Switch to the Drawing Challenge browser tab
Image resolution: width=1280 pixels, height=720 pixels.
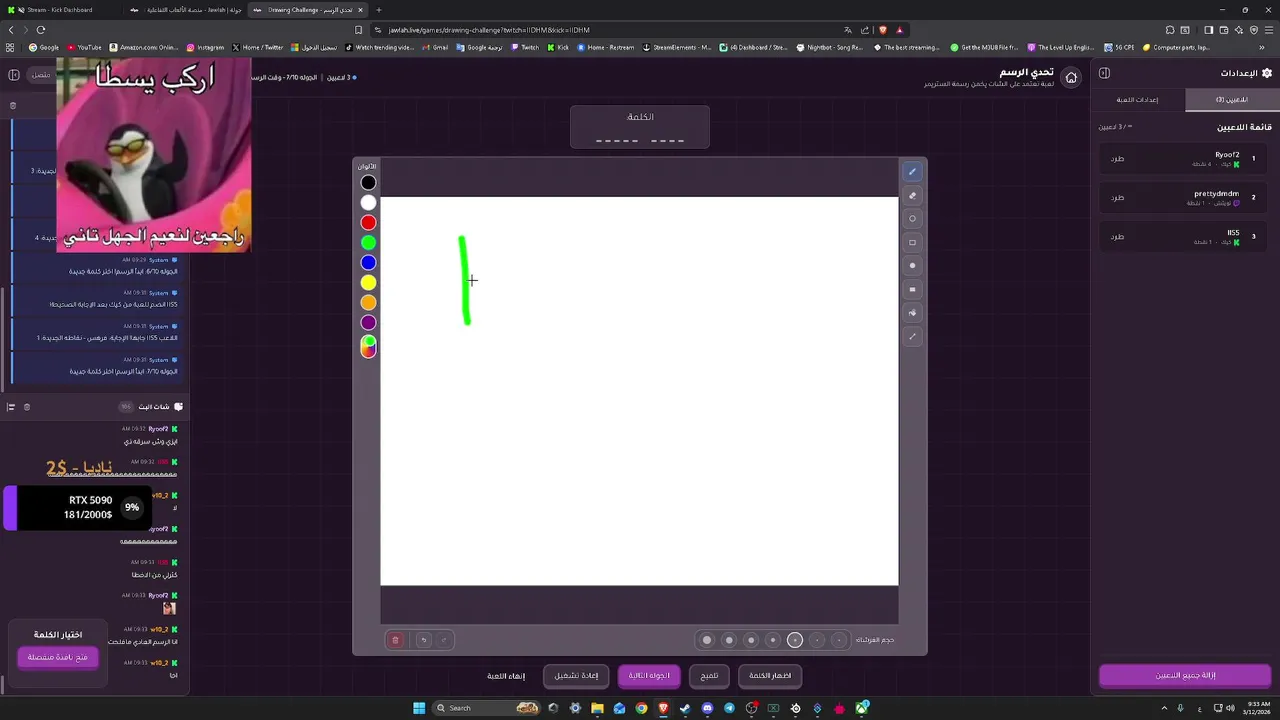pyautogui.click(x=309, y=10)
